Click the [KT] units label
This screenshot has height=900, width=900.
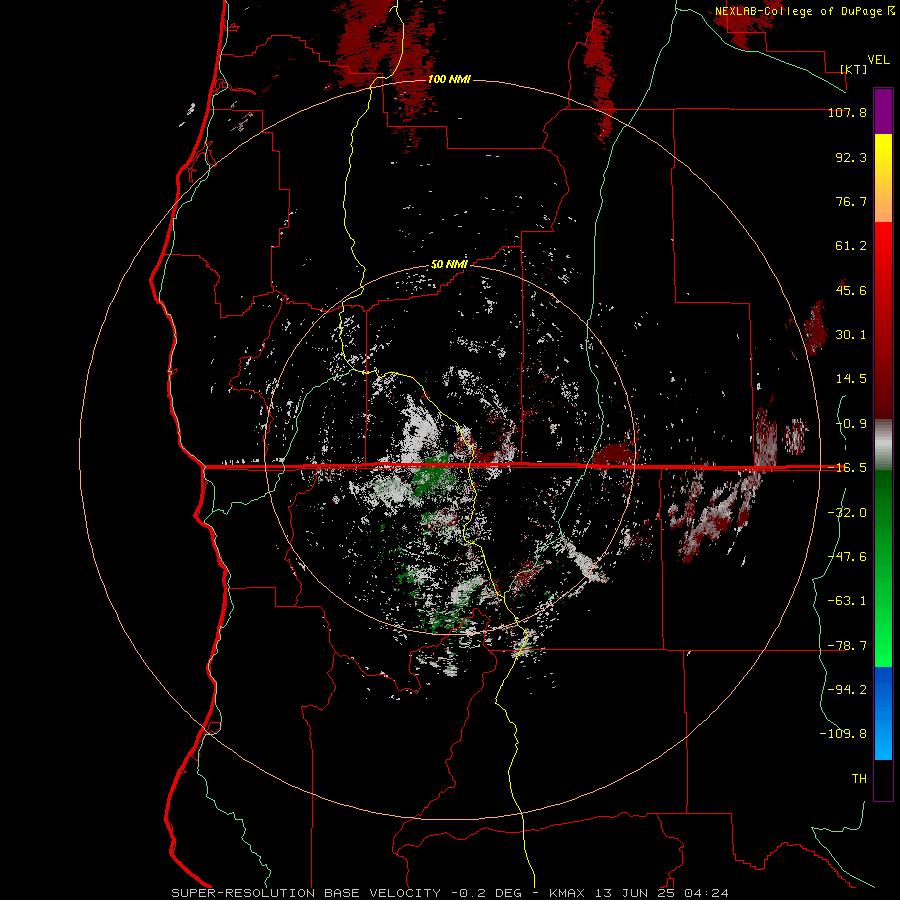pos(854,69)
